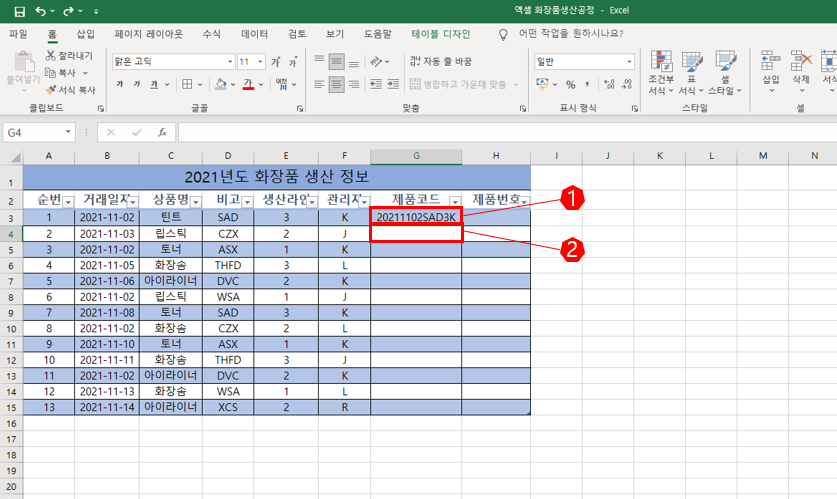Select column G header

coord(416,156)
